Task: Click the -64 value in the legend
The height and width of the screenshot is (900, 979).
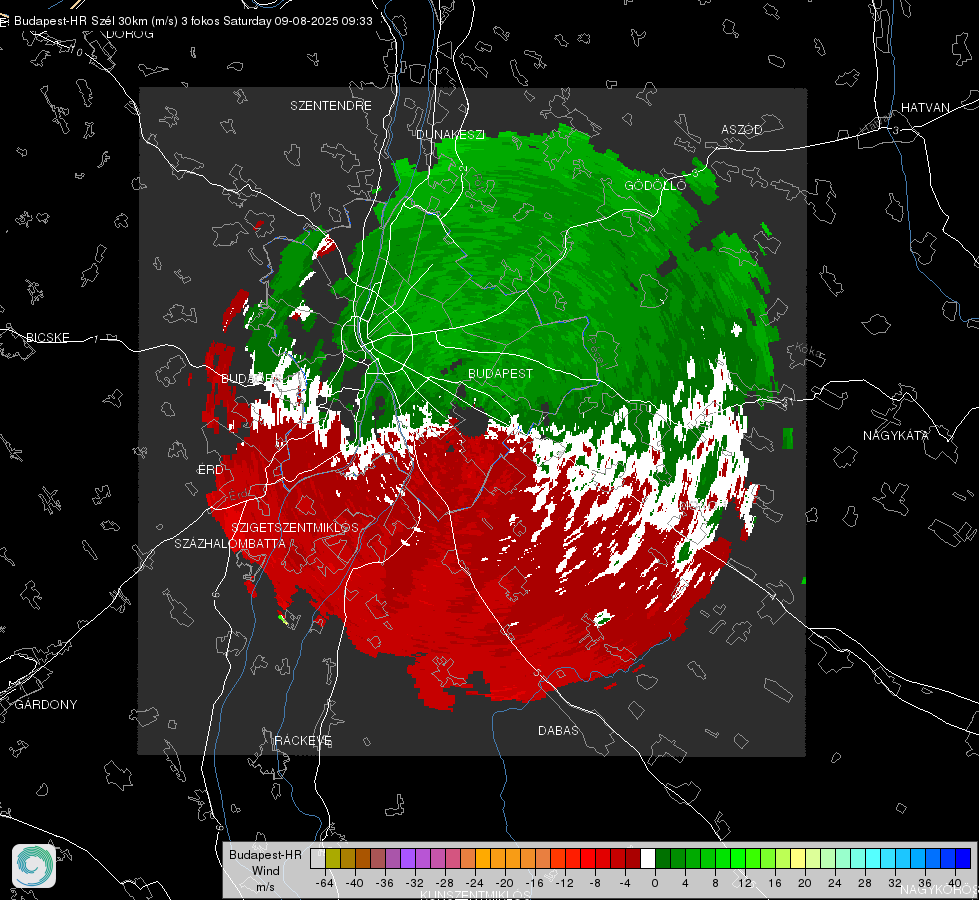Action: pos(324,883)
